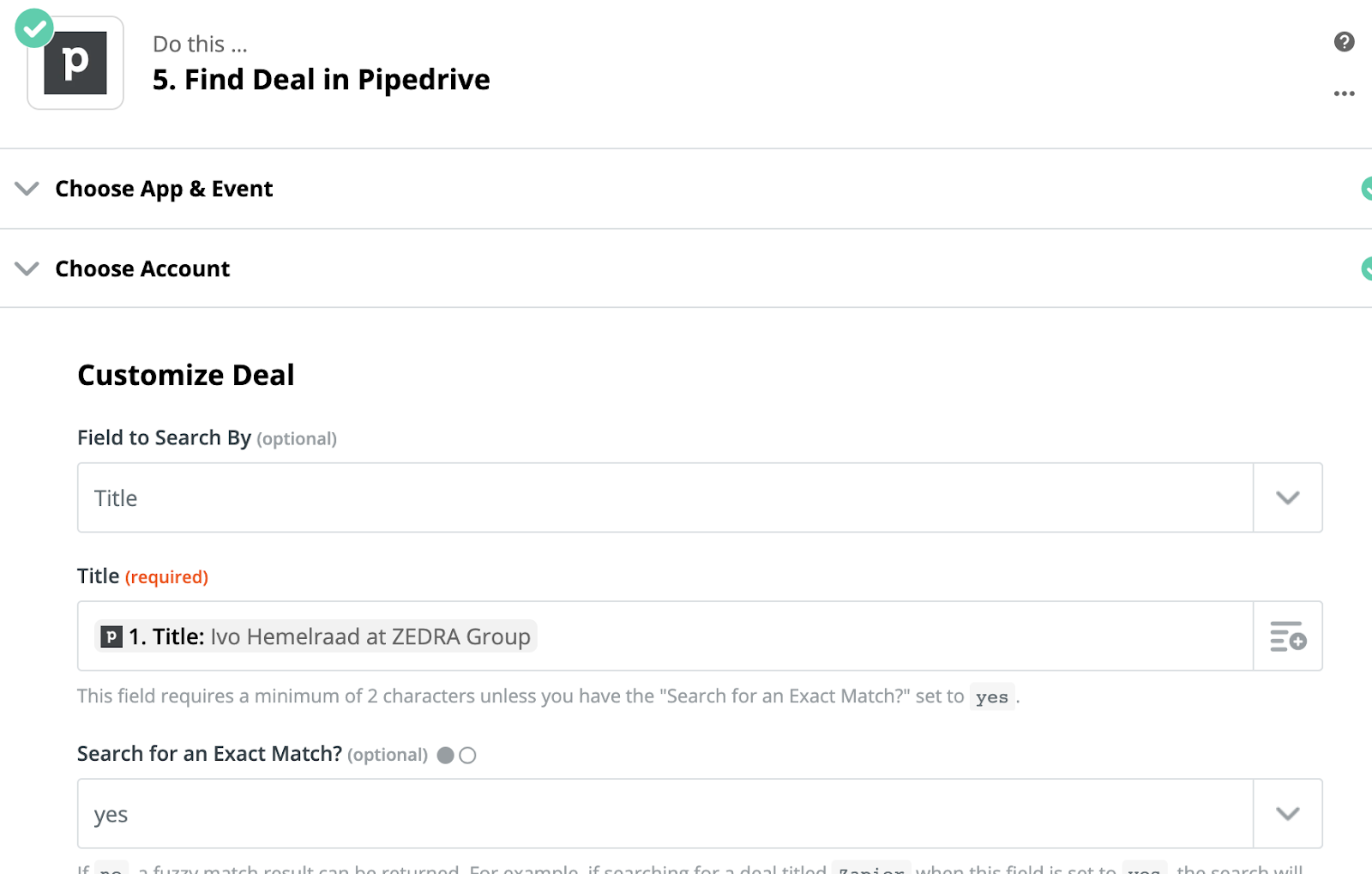The width and height of the screenshot is (1372, 874).
Task: Open the Field to Search By dropdown arrow
Action: pyautogui.click(x=1288, y=497)
